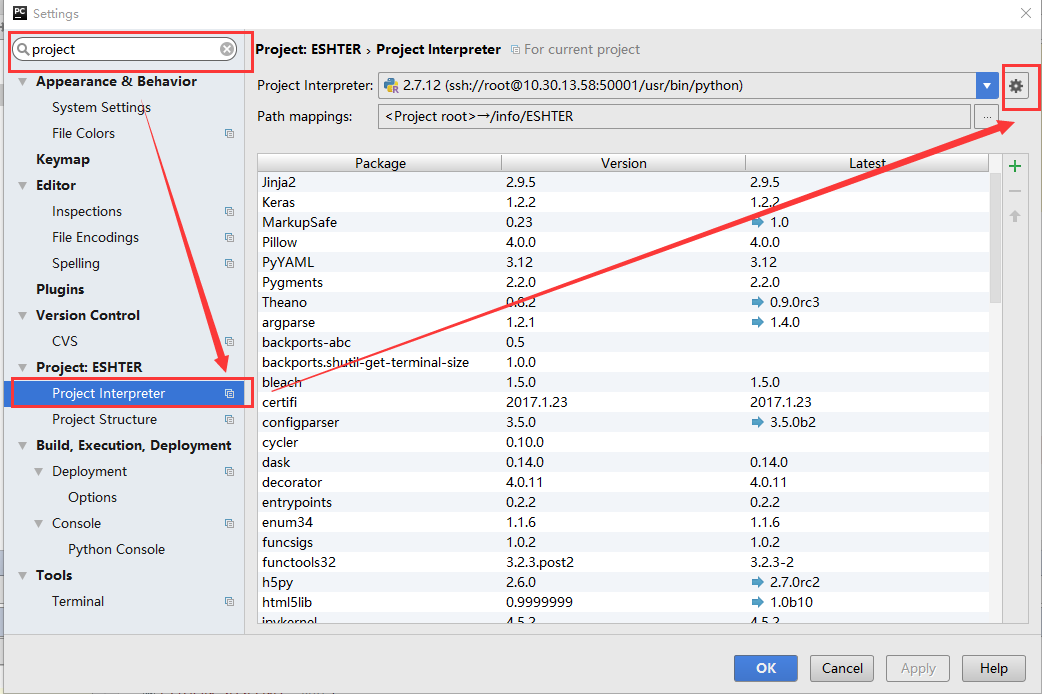Sort by the Version column header

coord(623,163)
